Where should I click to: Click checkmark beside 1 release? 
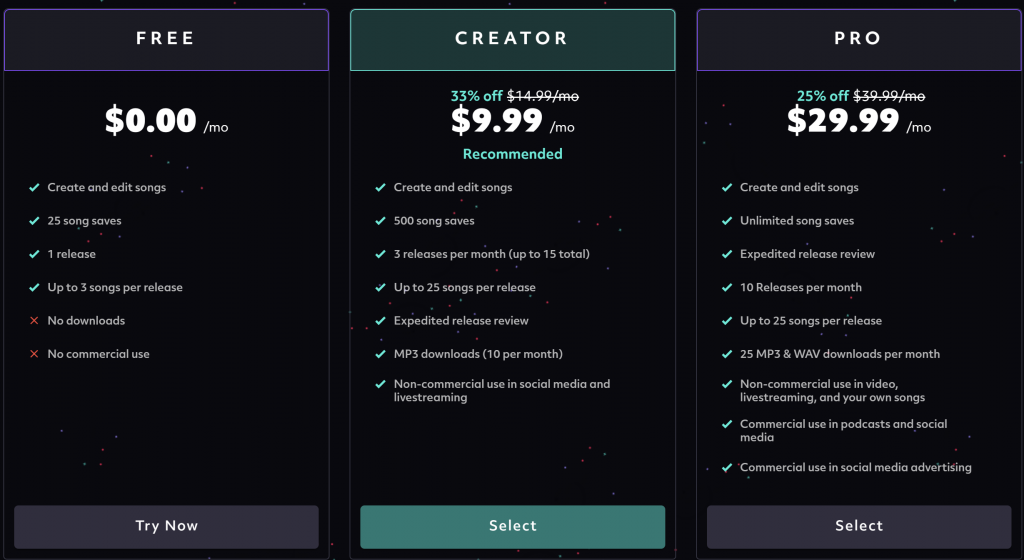pos(34,254)
